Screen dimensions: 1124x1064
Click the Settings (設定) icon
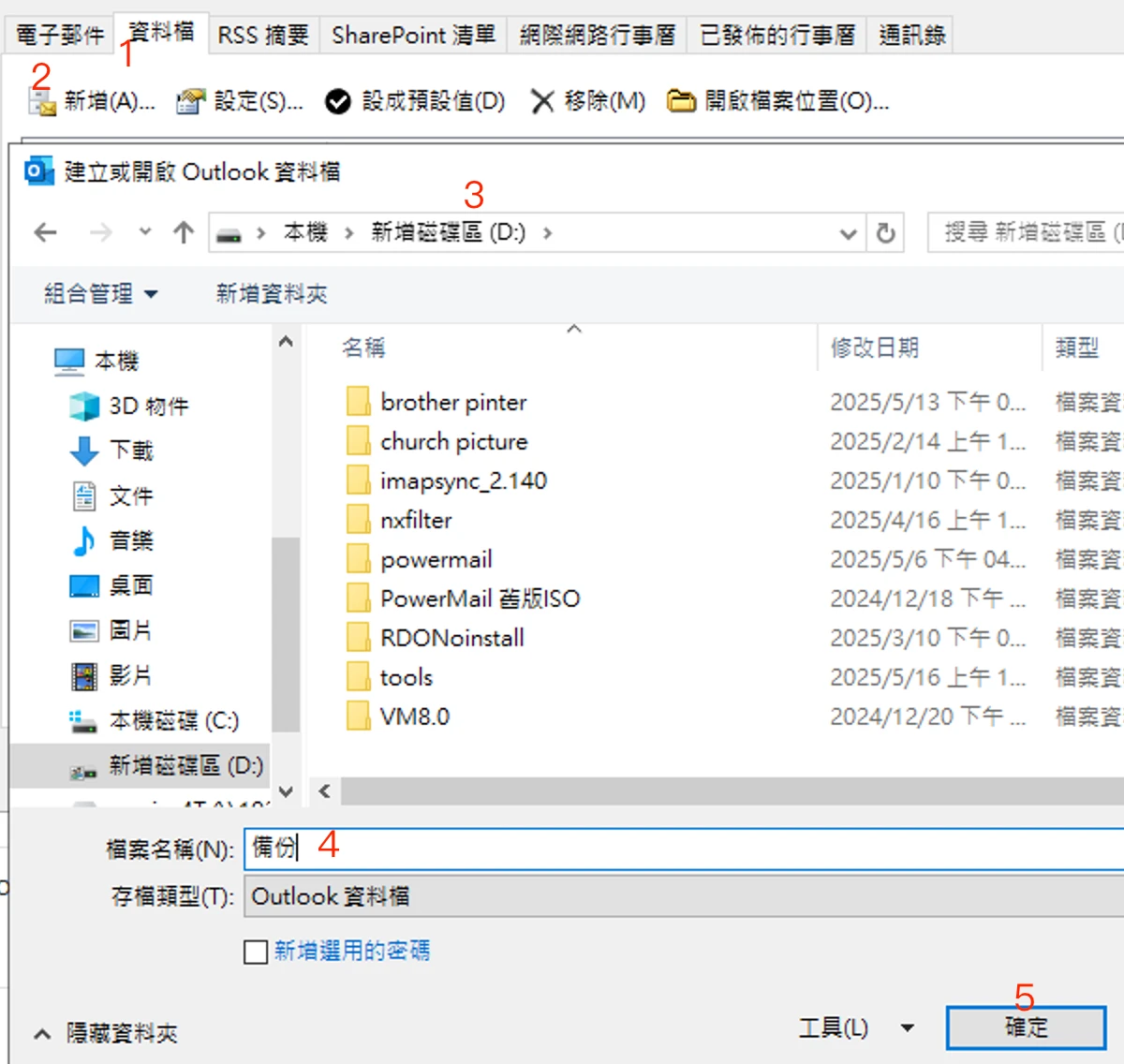coord(190,101)
